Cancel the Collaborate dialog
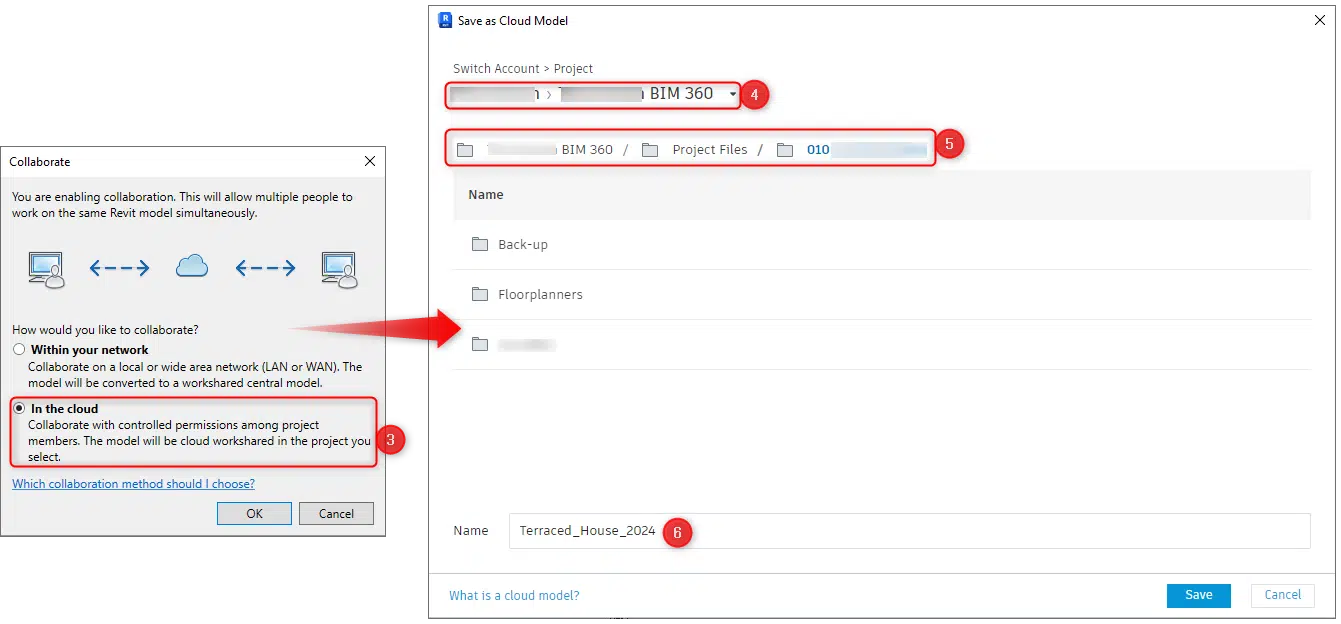The width and height of the screenshot is (1341, 624). (x=336, y=513)
